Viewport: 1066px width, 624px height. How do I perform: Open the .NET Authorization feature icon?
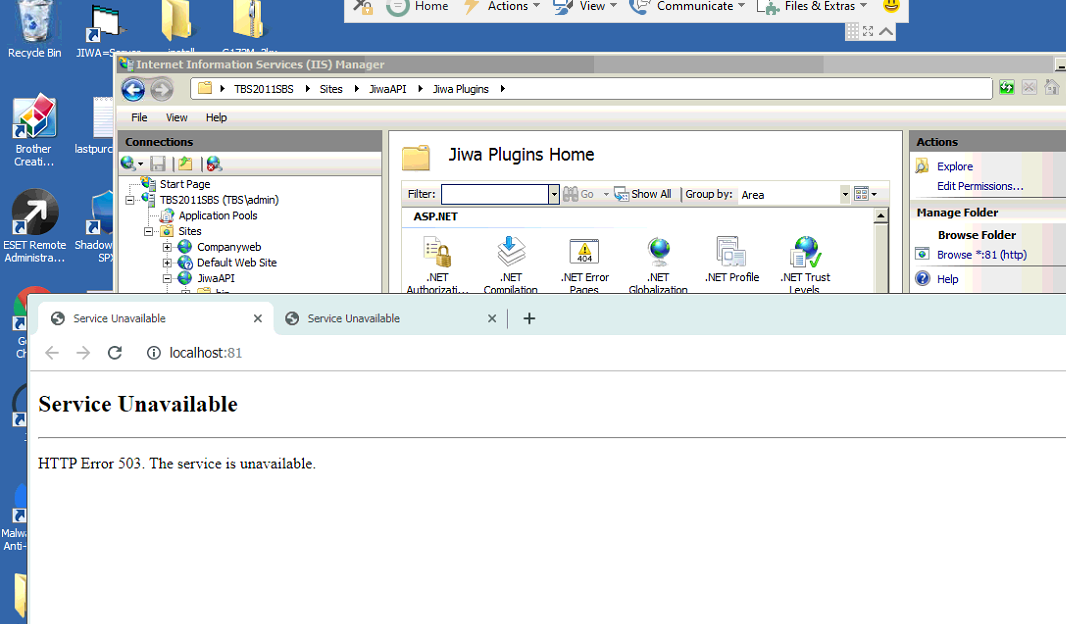coord(437,254)
